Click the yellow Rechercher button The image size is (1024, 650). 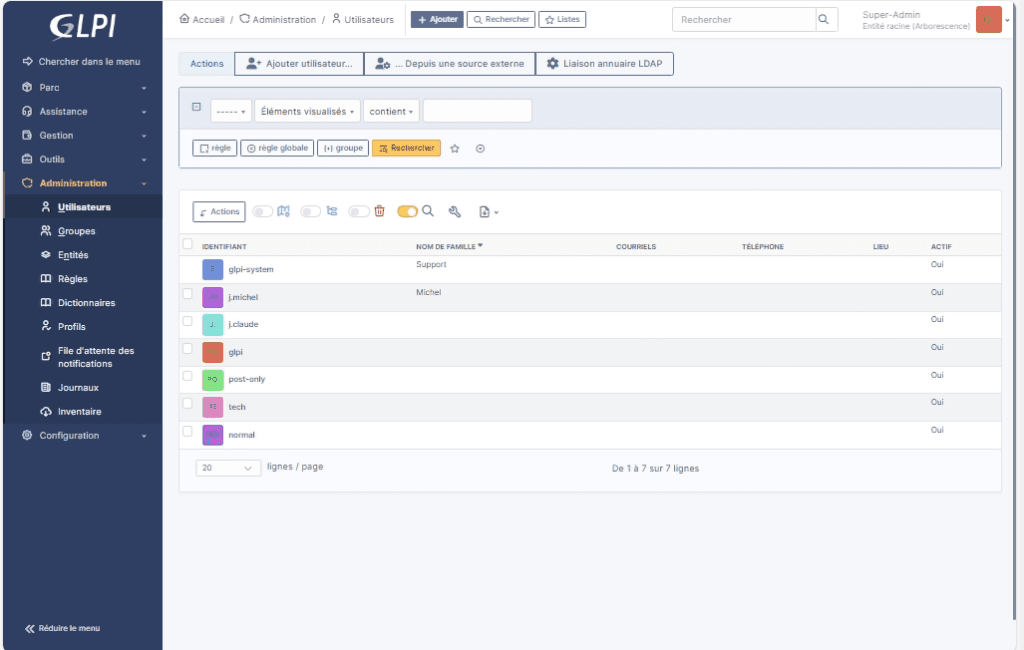click(406, 148)
